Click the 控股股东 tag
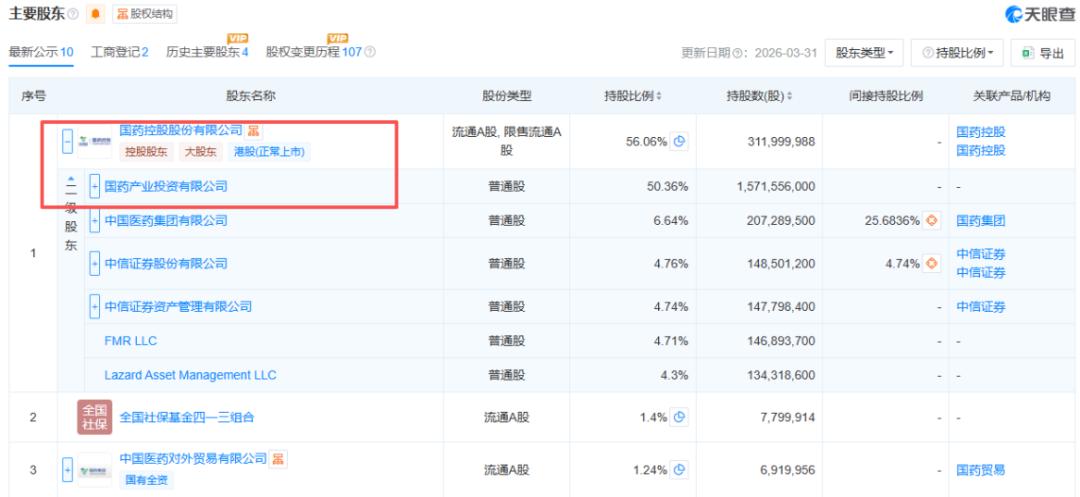Image resolution: width=1080 pixels, height=497 pixels. click(147, 152)
